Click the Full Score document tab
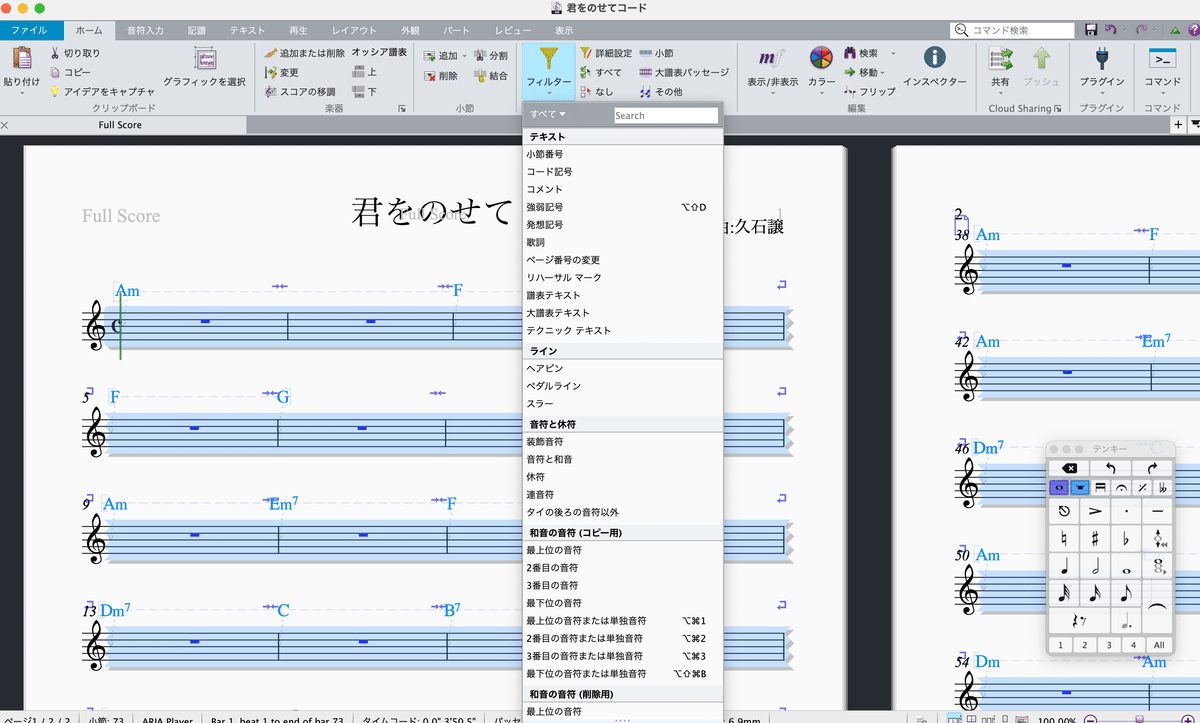The width and height of the screenshot is (1200, 723). (x=120, y=125)
